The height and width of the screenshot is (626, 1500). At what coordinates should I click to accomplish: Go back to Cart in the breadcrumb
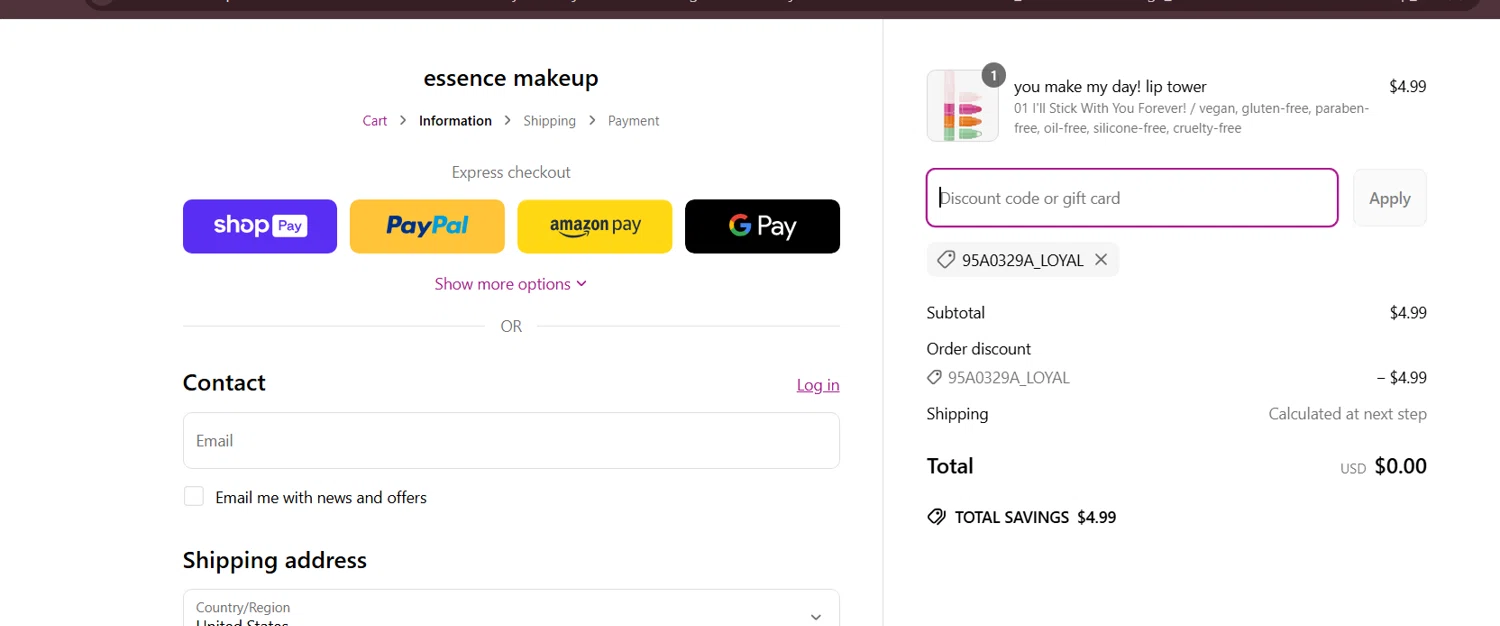(x=375, y=121)
